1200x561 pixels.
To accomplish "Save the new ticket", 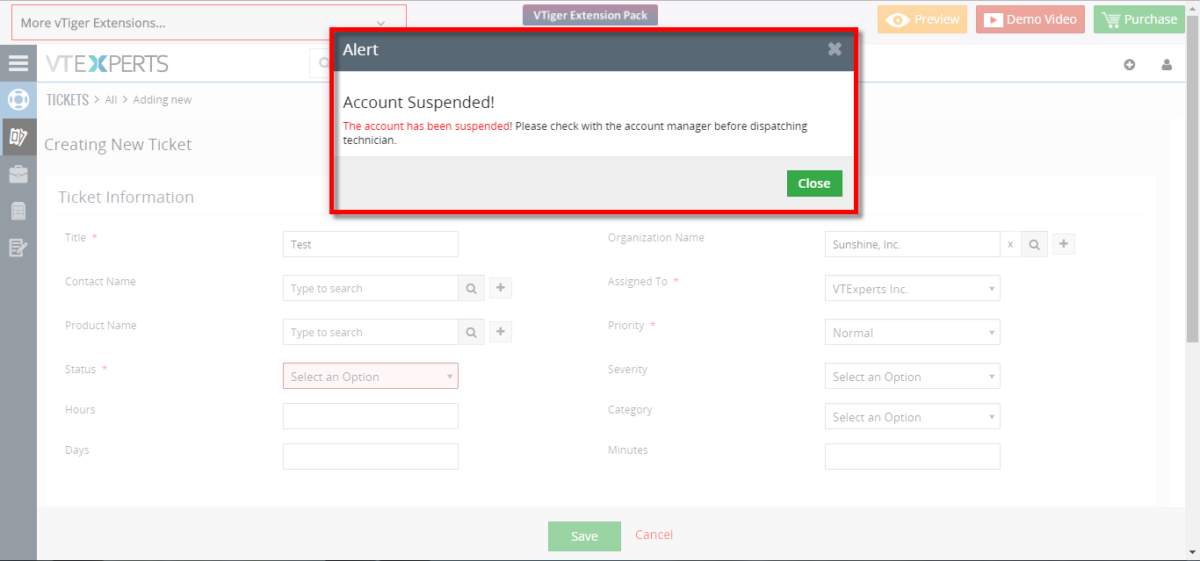I will coord(584,536).
